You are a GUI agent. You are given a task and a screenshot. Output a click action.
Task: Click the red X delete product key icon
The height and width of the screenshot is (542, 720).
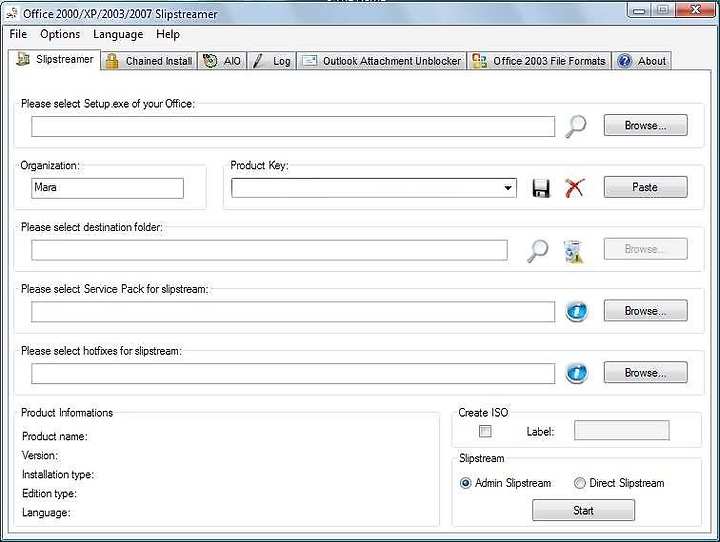pyautogui.click(x=574, y=188)
